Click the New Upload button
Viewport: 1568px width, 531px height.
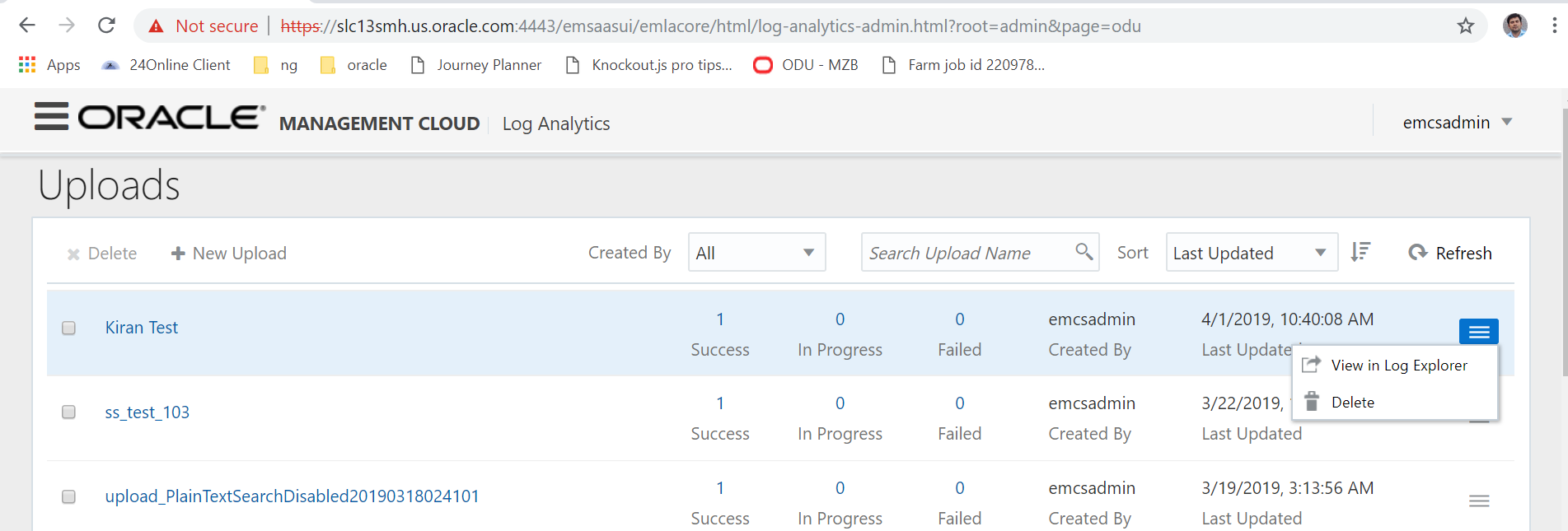click(x=229, y=253)
